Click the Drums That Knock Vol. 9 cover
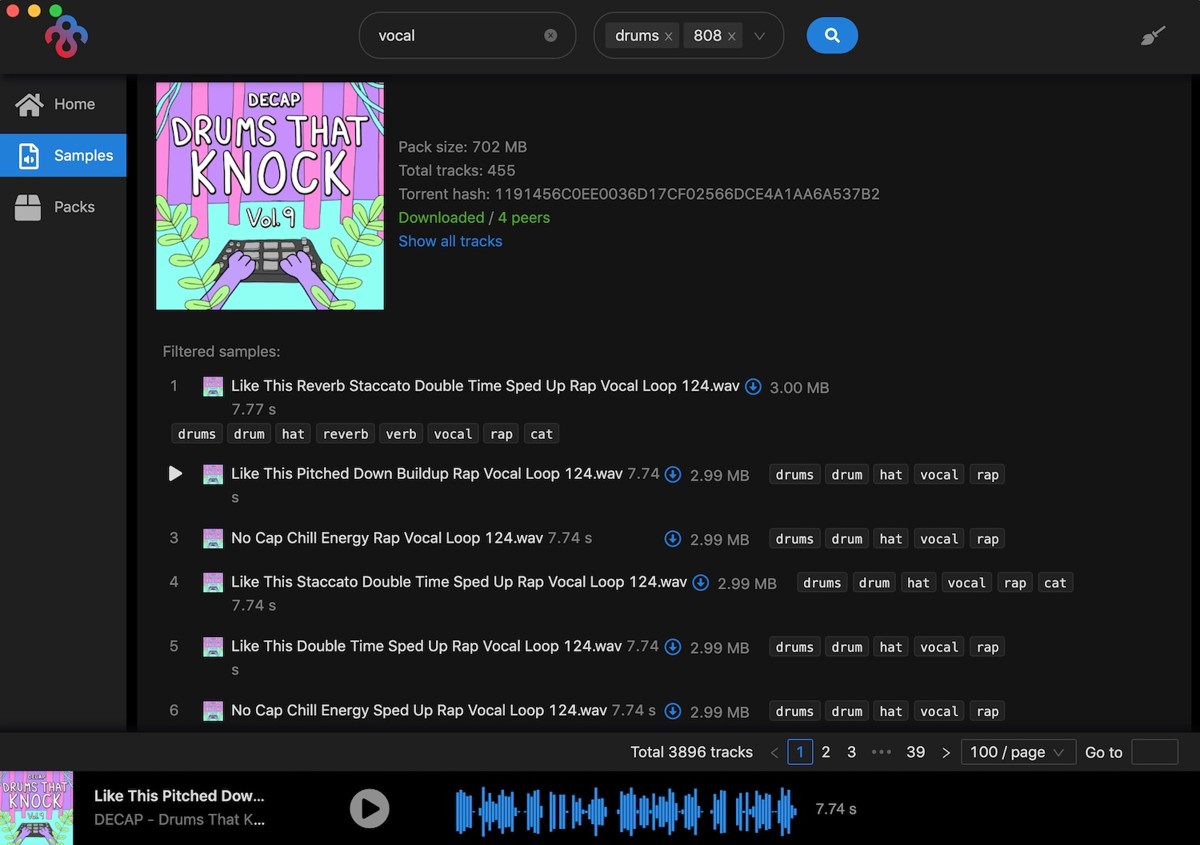 tap(270, 196)
